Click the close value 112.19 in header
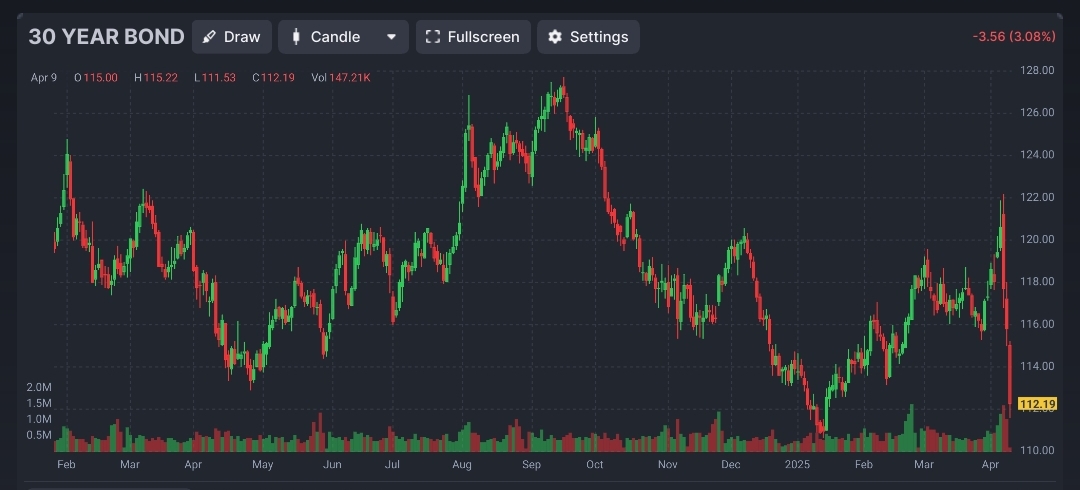The height and width of the screenshot is (490, 1080). (278, 77)
